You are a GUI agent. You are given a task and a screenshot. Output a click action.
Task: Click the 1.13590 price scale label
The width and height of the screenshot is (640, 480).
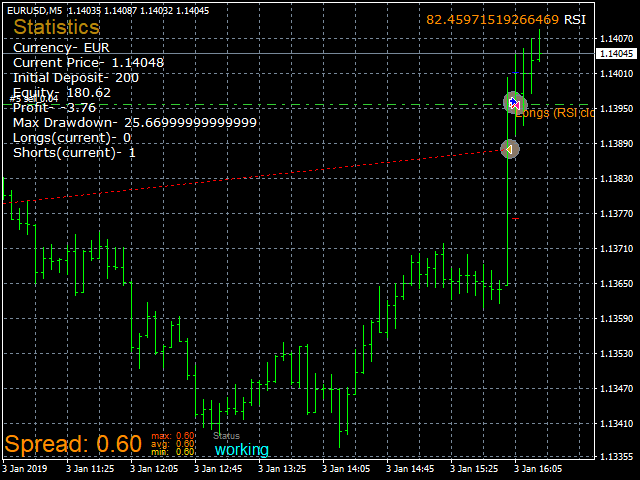(616, 319)
